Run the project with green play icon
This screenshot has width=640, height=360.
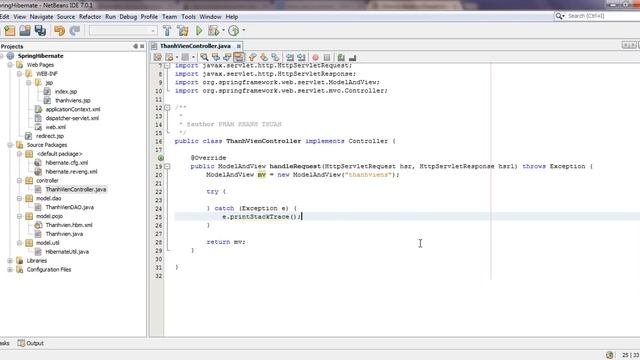tap(199, 31)
